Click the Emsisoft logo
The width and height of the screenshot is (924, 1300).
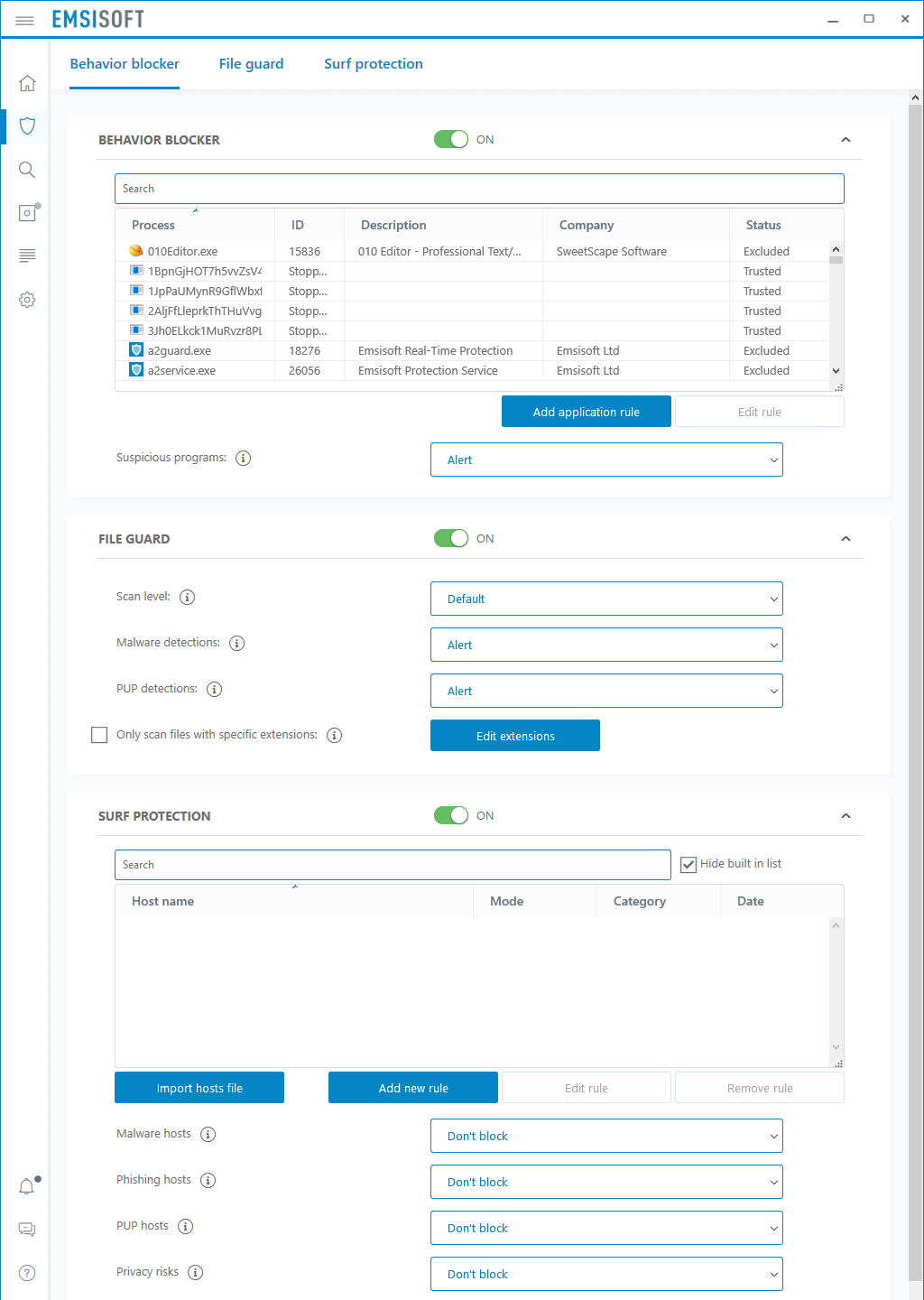click(x=97, y=19)
